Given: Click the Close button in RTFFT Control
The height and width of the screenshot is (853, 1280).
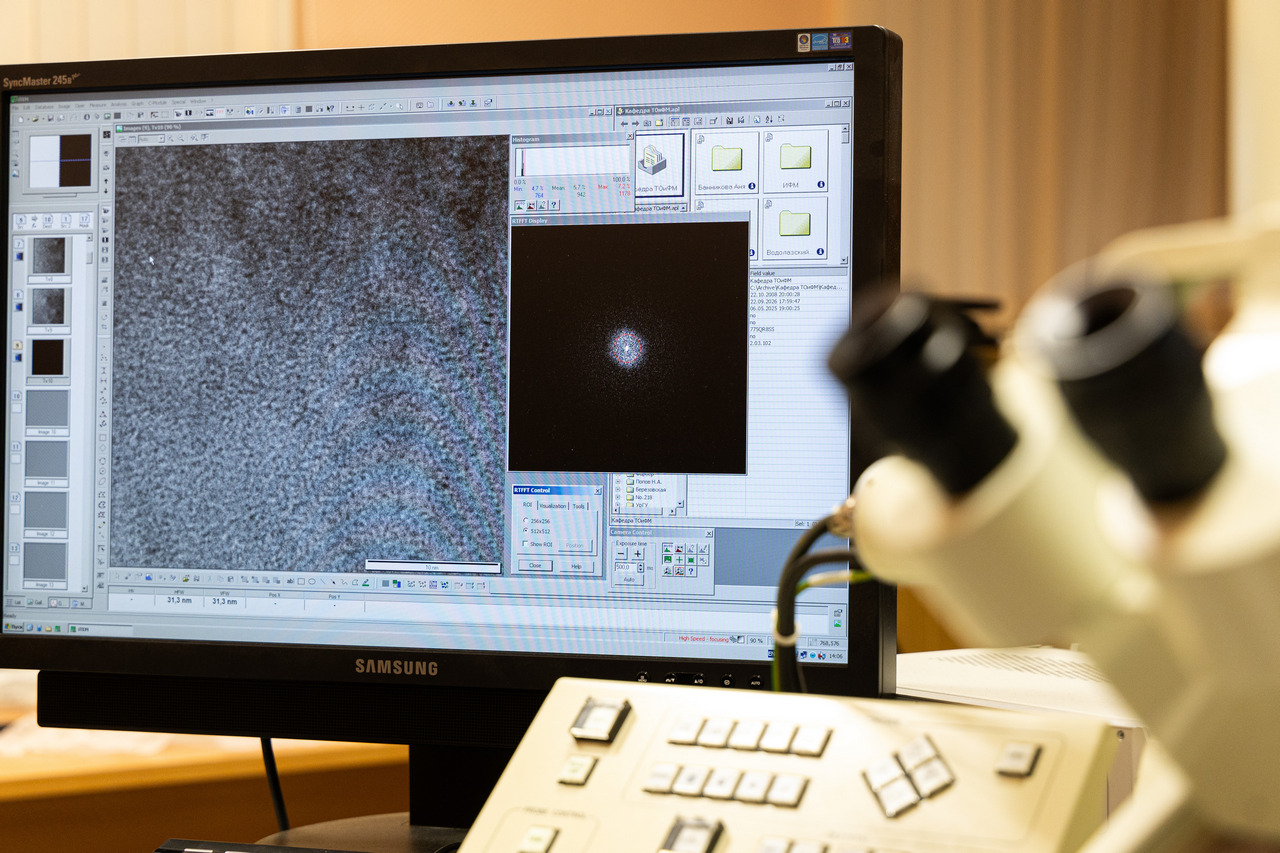Looking at the screenshot, I should tap(535, 565).
